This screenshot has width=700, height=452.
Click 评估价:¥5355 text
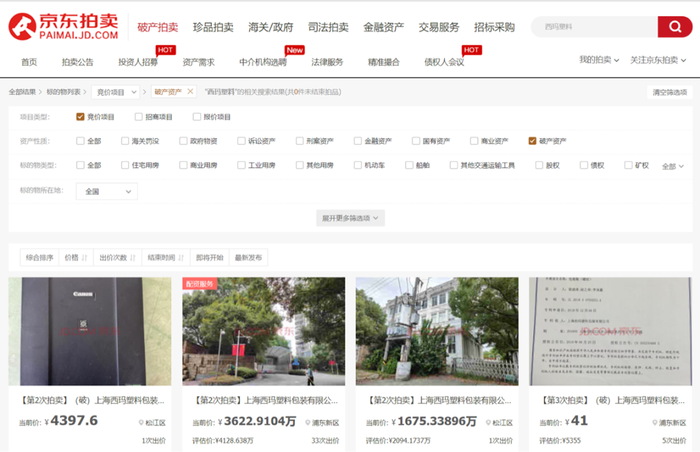coord(560,441)
